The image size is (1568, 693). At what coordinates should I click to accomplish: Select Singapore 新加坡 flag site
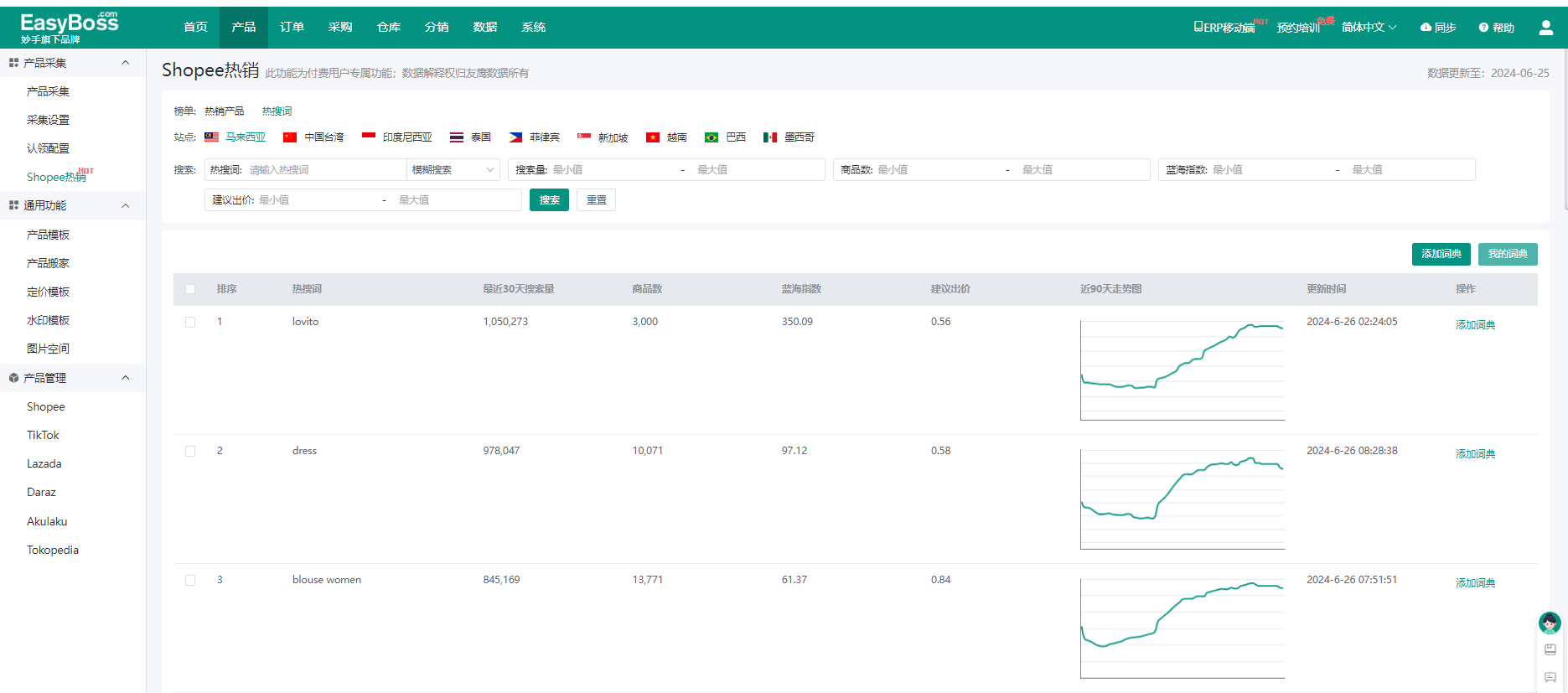603,137
